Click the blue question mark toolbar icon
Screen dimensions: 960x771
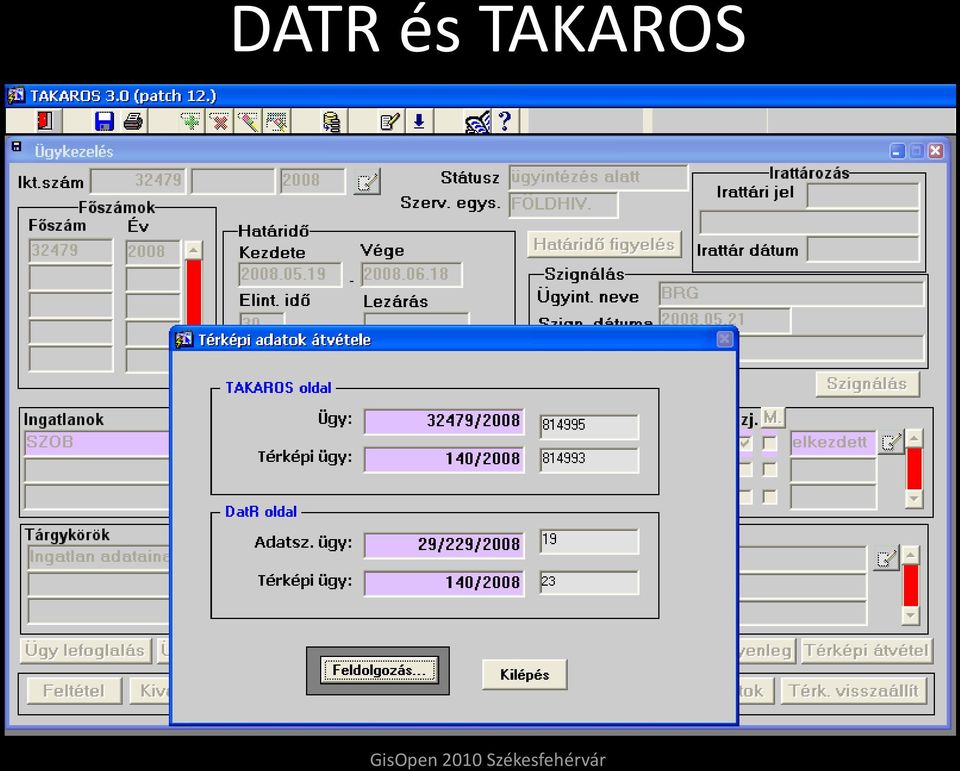(x=504, y=121)
